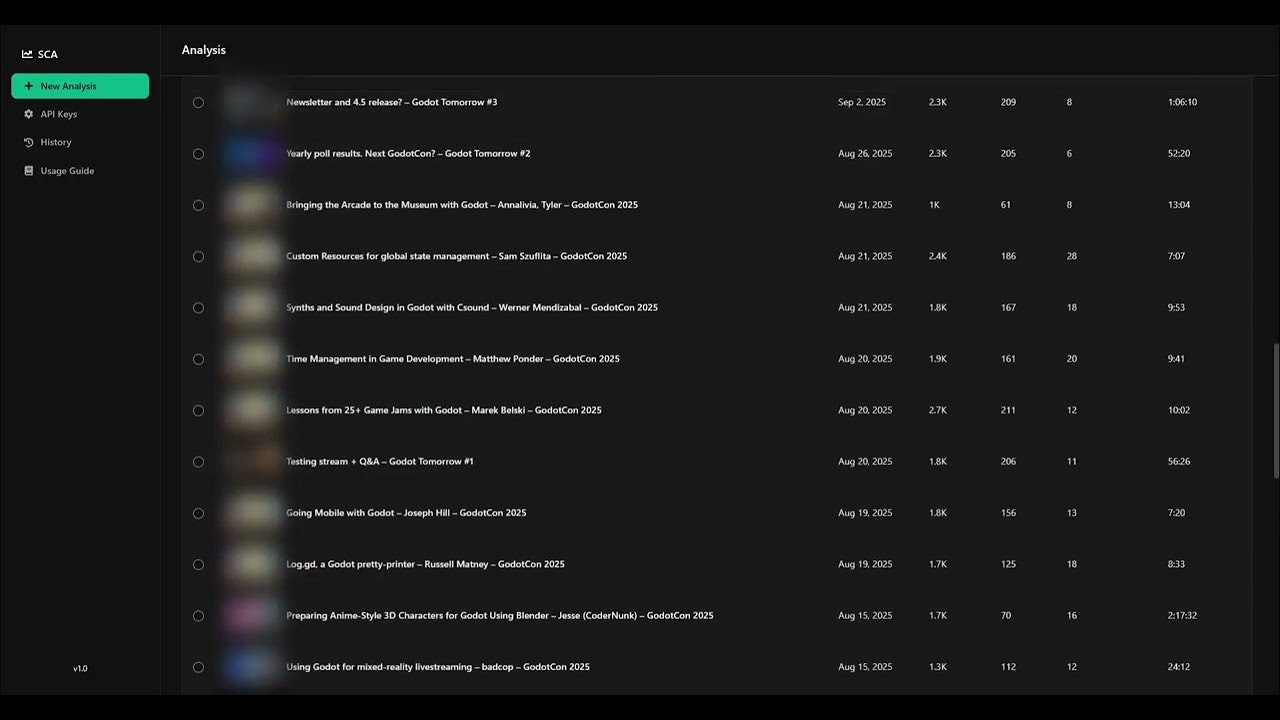Select radio for Bringing the Arcade to the Museum
The image size is (1280, 720).
point(198,205)
